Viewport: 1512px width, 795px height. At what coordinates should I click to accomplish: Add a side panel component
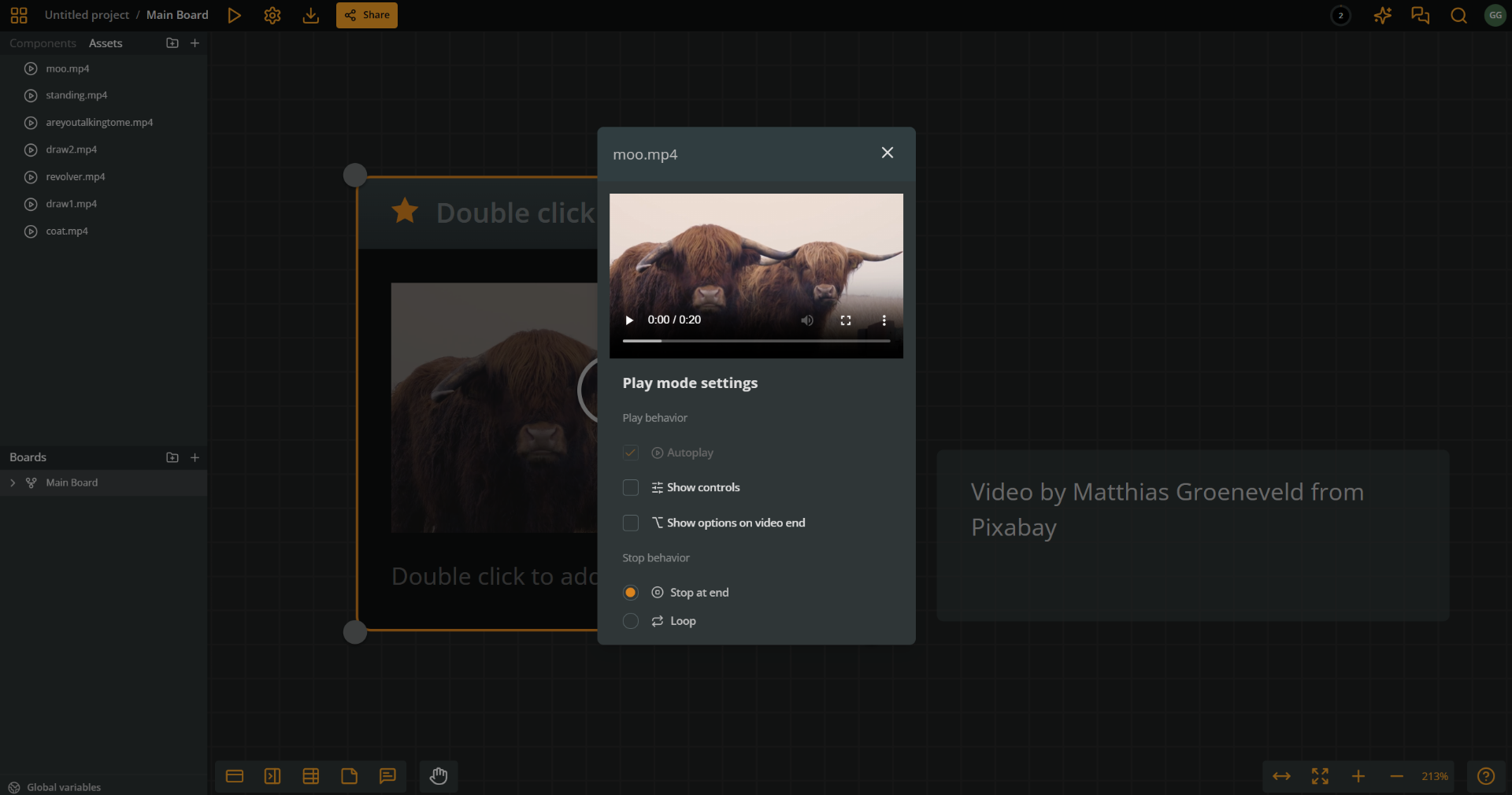(272, 776)
